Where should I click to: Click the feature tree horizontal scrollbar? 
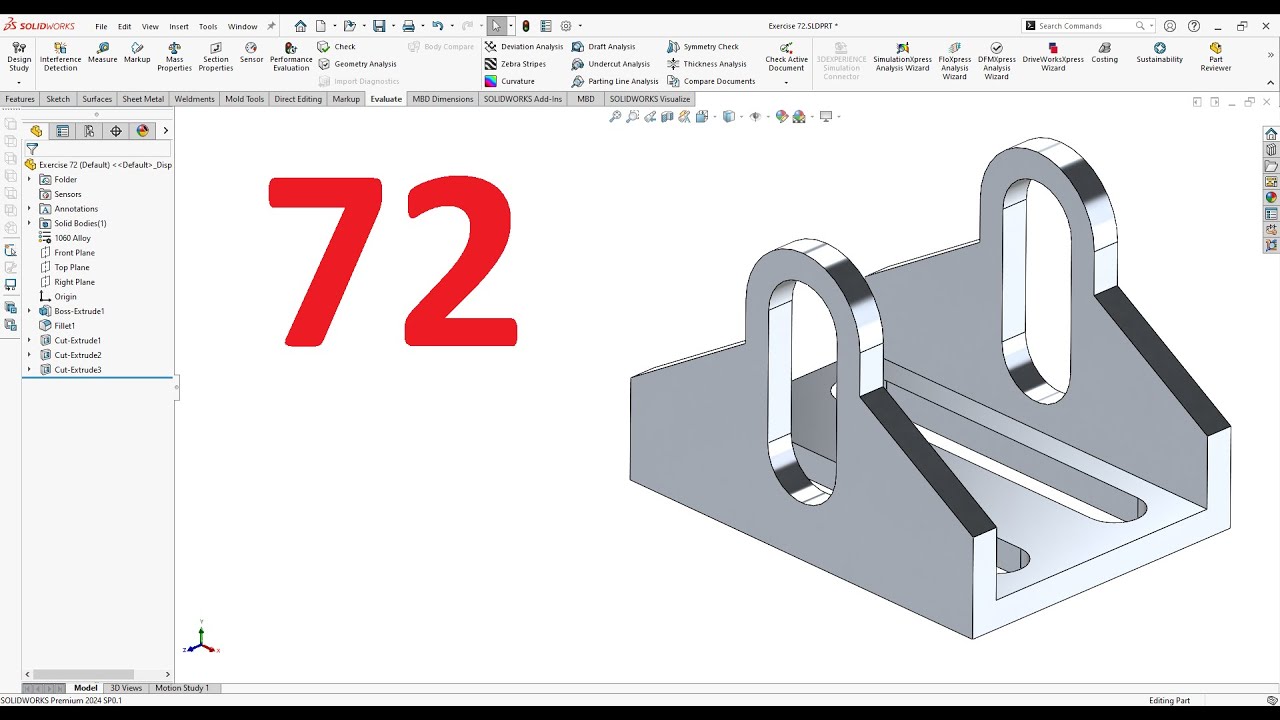[84, 674]
